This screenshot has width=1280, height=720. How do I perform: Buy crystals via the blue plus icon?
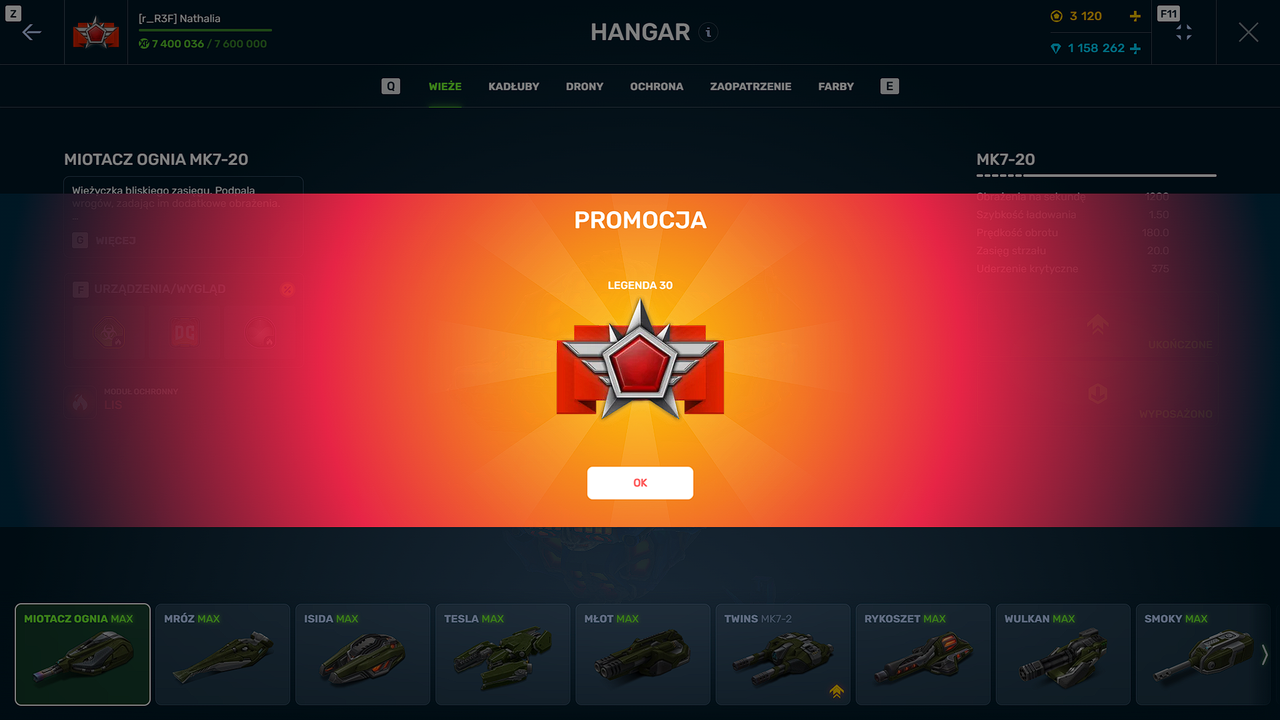pyautogui.click(x=1134, y=48)
